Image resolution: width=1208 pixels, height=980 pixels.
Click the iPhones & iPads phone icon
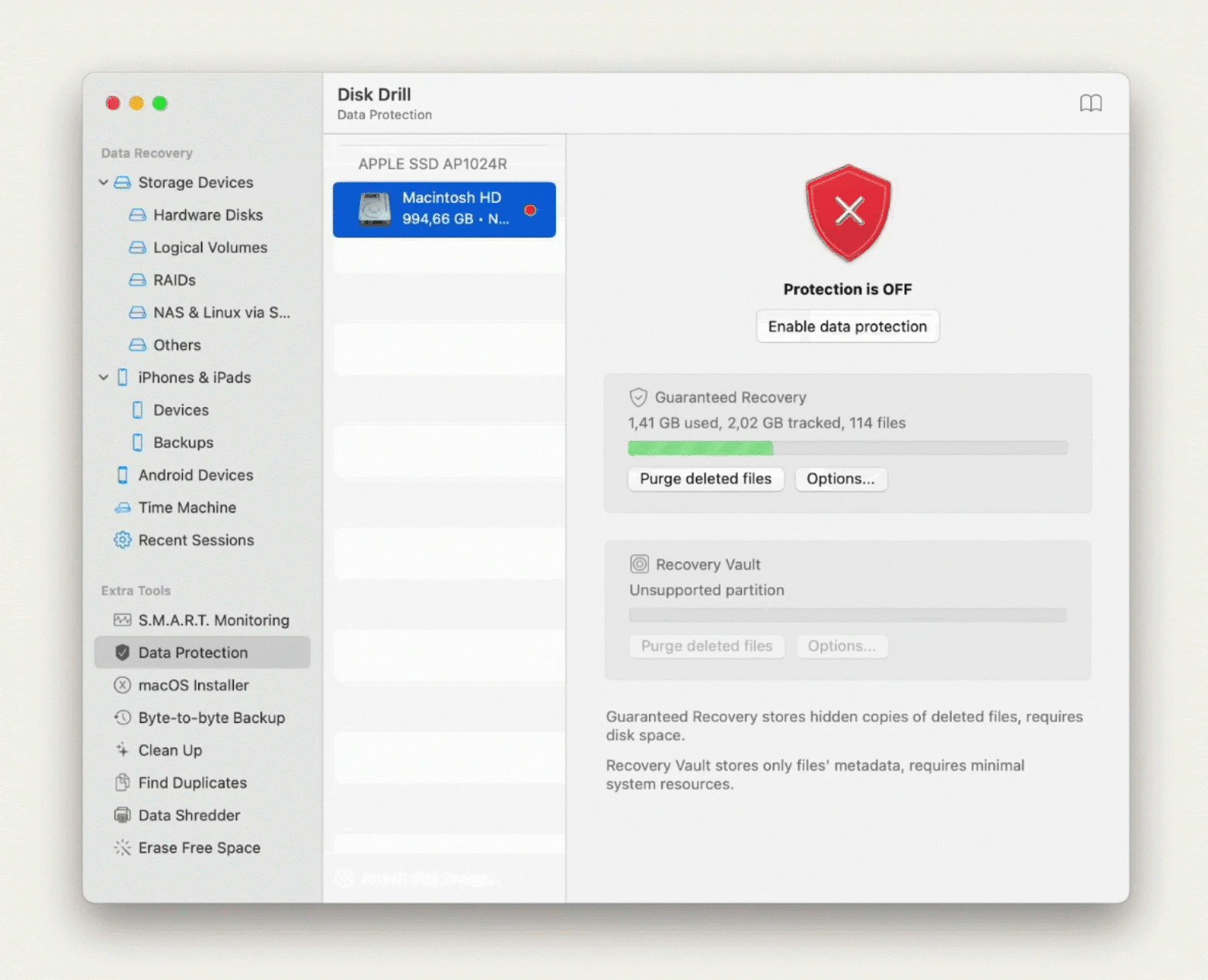click(122, 378)
